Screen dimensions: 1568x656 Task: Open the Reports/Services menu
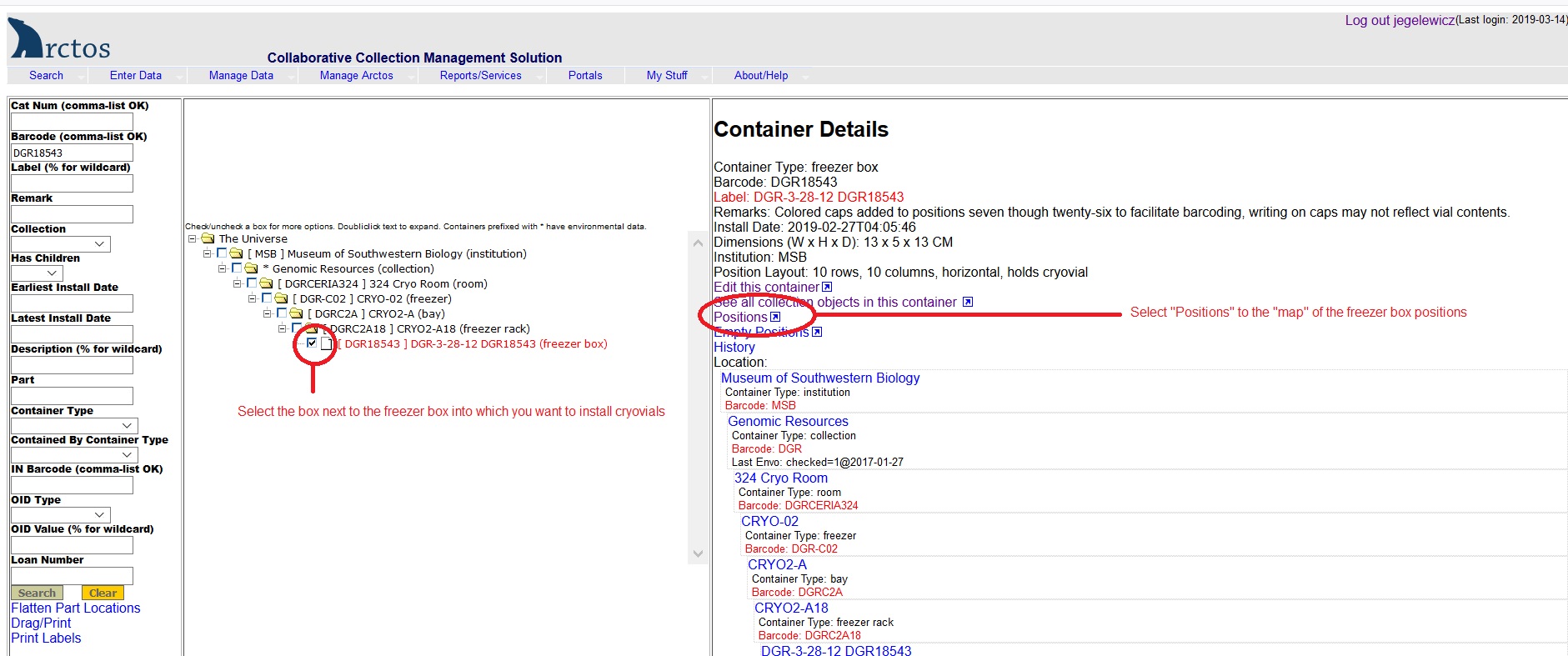[481, 75]
